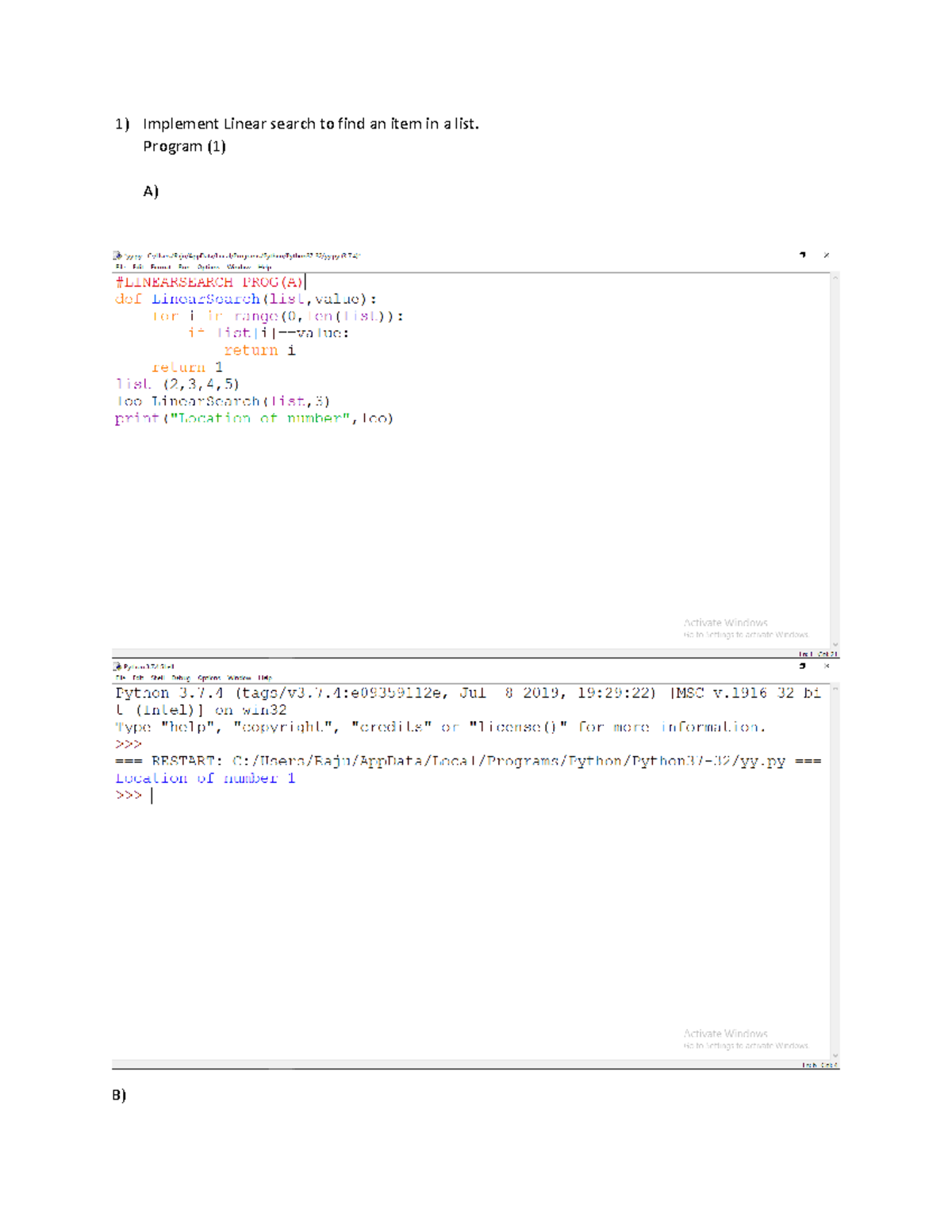The height and width of the screenshot is (1232, 952).
Task: Open the Run menu in the editor
Action: coord(184,267)
